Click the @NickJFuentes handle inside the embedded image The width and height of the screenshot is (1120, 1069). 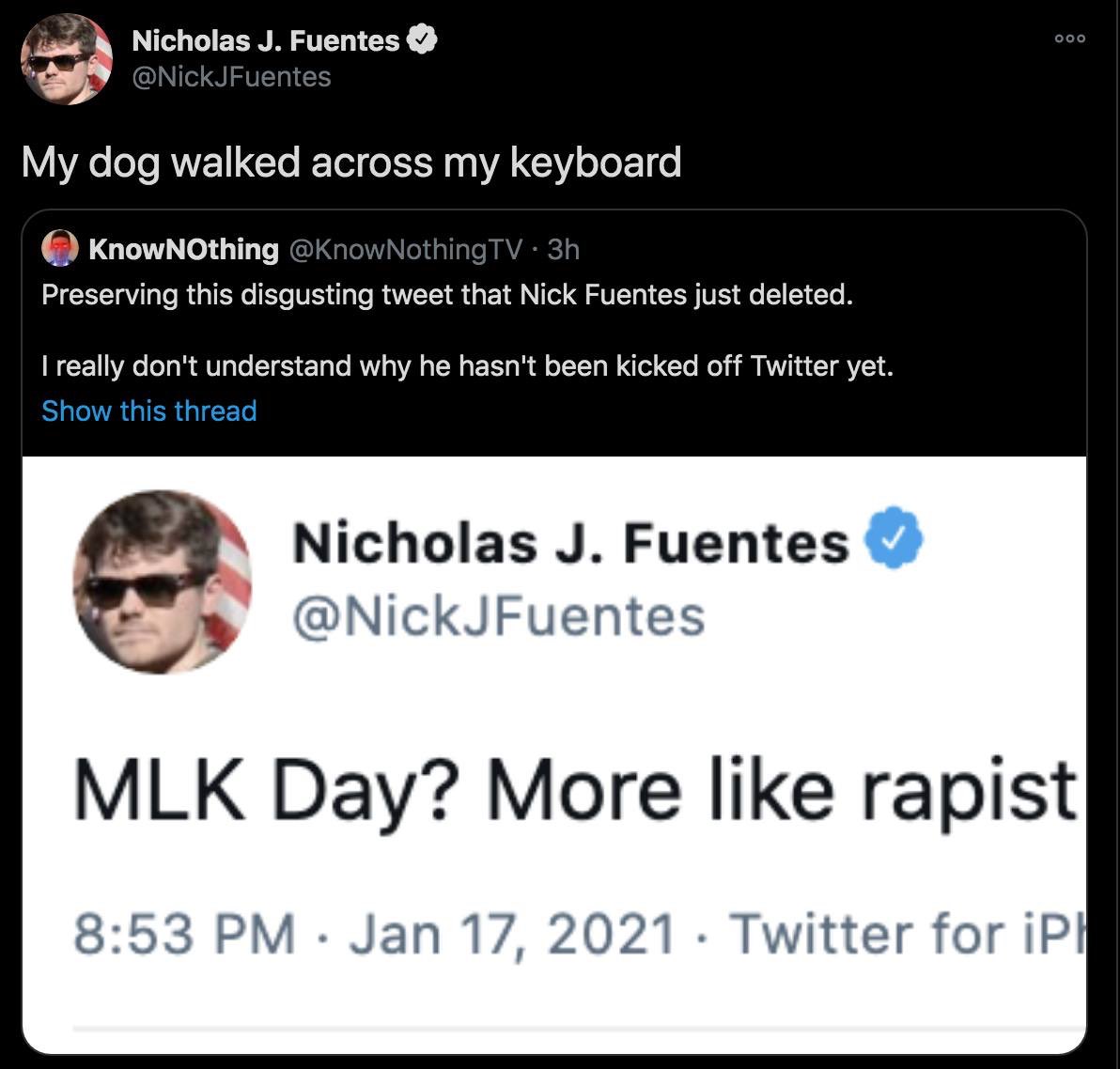point(499,615)
